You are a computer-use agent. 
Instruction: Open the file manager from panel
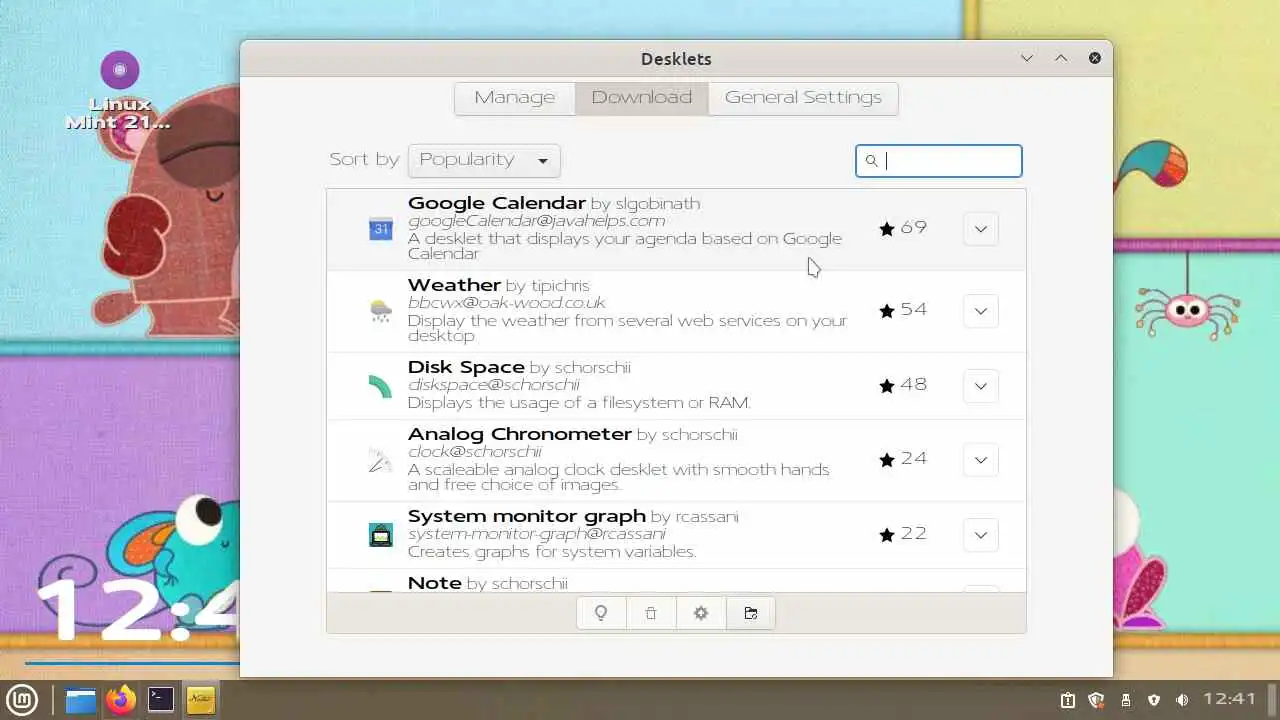pos(81,700)
